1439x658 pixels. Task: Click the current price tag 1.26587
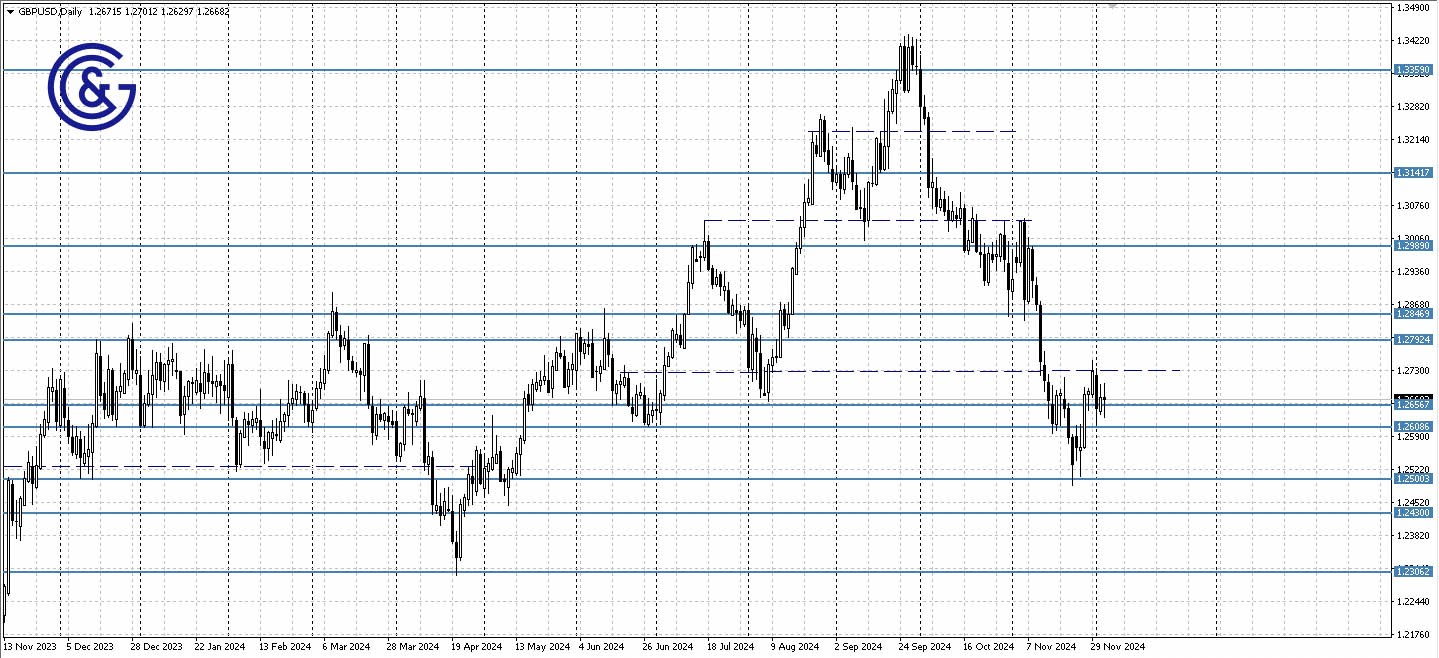click(x=1413, y=404)
